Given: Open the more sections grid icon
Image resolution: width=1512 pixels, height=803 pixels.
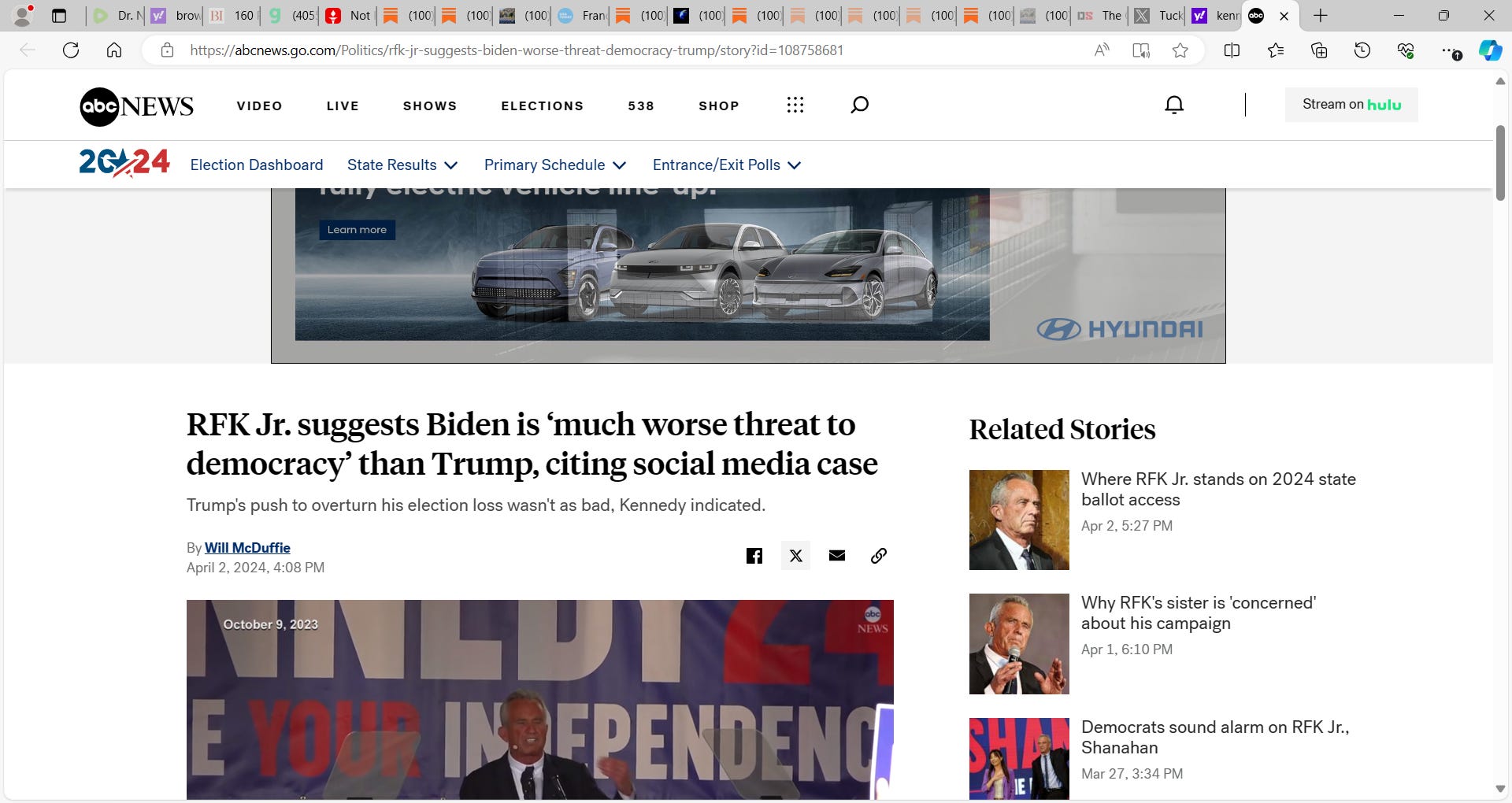Looking at the screenshot, I should 795,105.
